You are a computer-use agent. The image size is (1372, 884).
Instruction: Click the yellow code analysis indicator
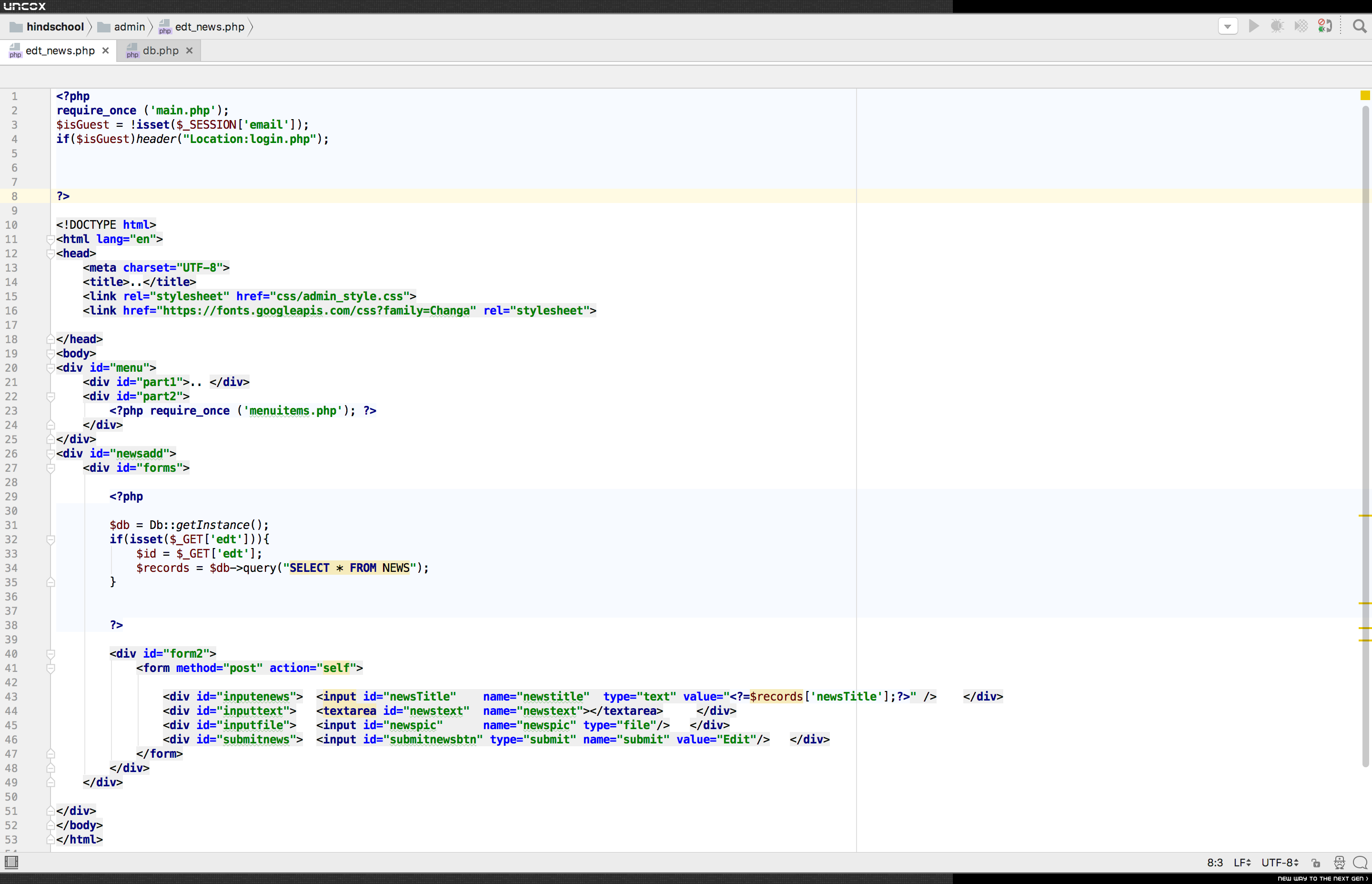click(x=1365, y=95)
